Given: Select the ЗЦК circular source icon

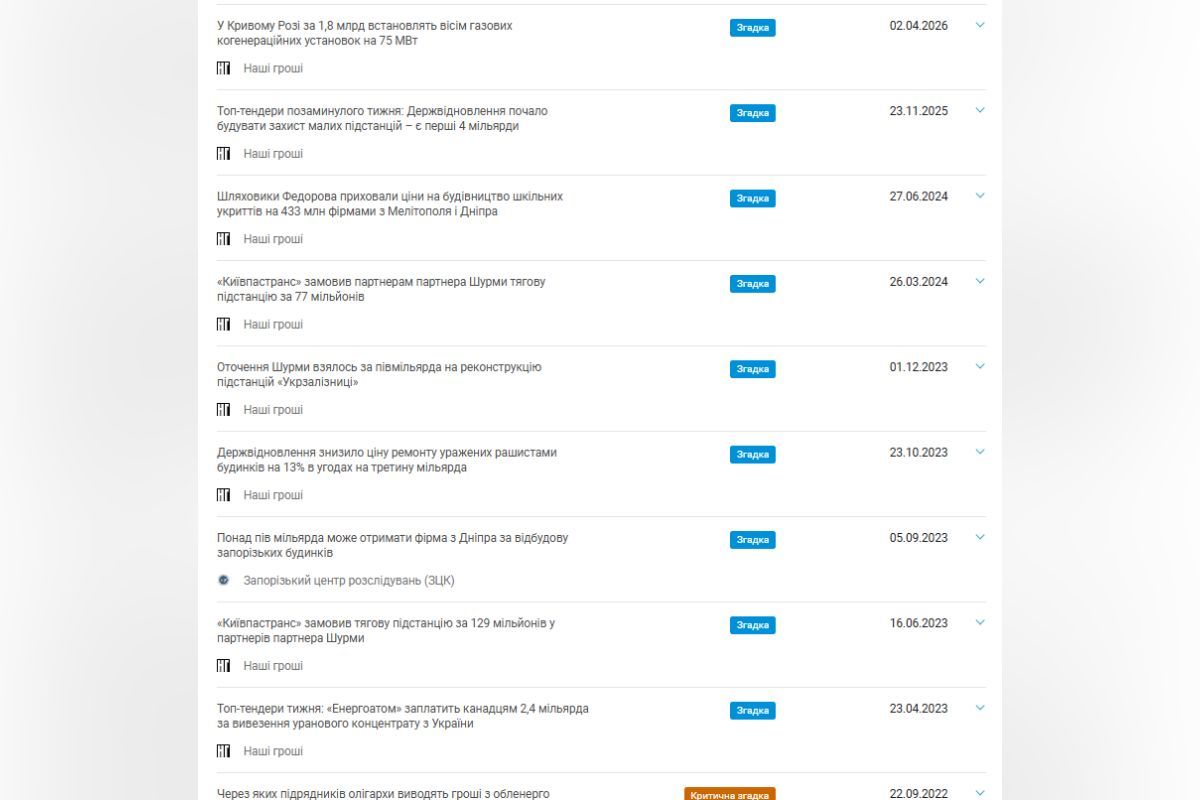Looking at the screenshot, I should [x=224, y=579].
